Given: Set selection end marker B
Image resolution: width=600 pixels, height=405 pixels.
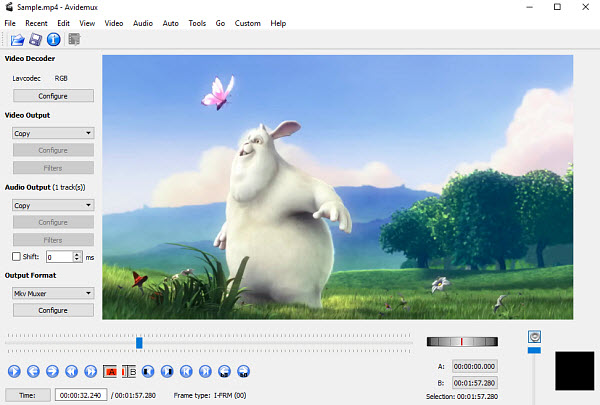Looking at the screenshot, I should pos(129,371).
